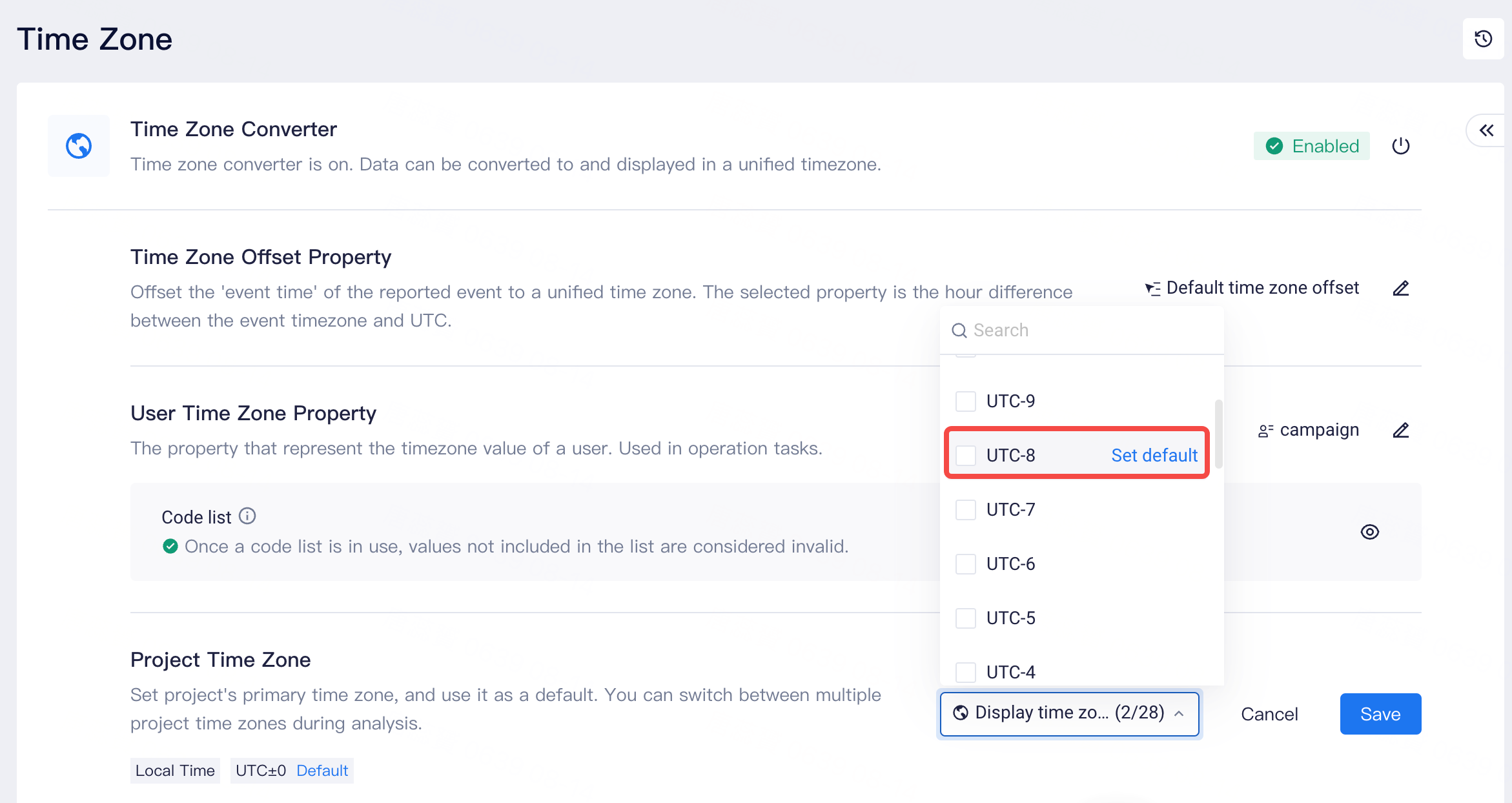Open the history icon at top right

(x=1483, y=39)
